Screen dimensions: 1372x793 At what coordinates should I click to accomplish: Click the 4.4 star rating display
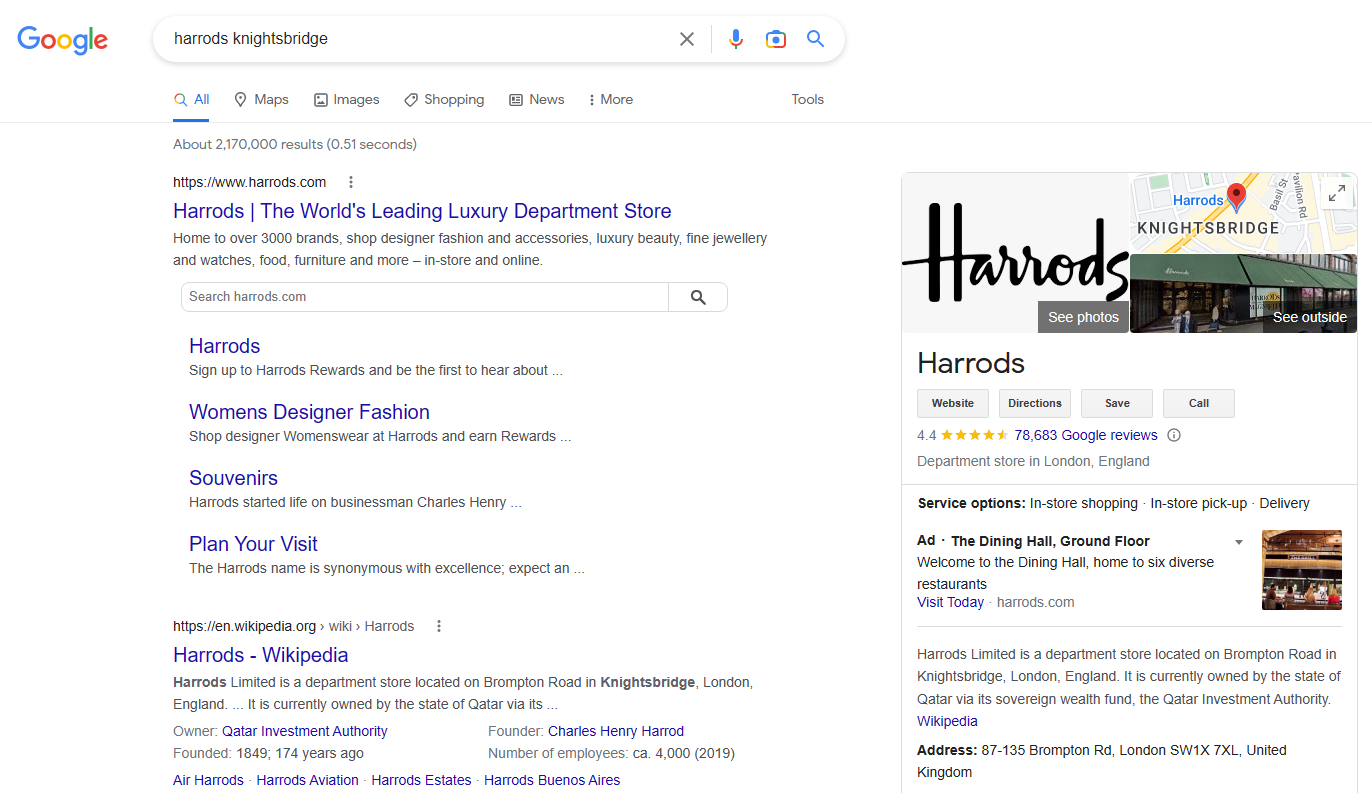click(x=962, y=435)
